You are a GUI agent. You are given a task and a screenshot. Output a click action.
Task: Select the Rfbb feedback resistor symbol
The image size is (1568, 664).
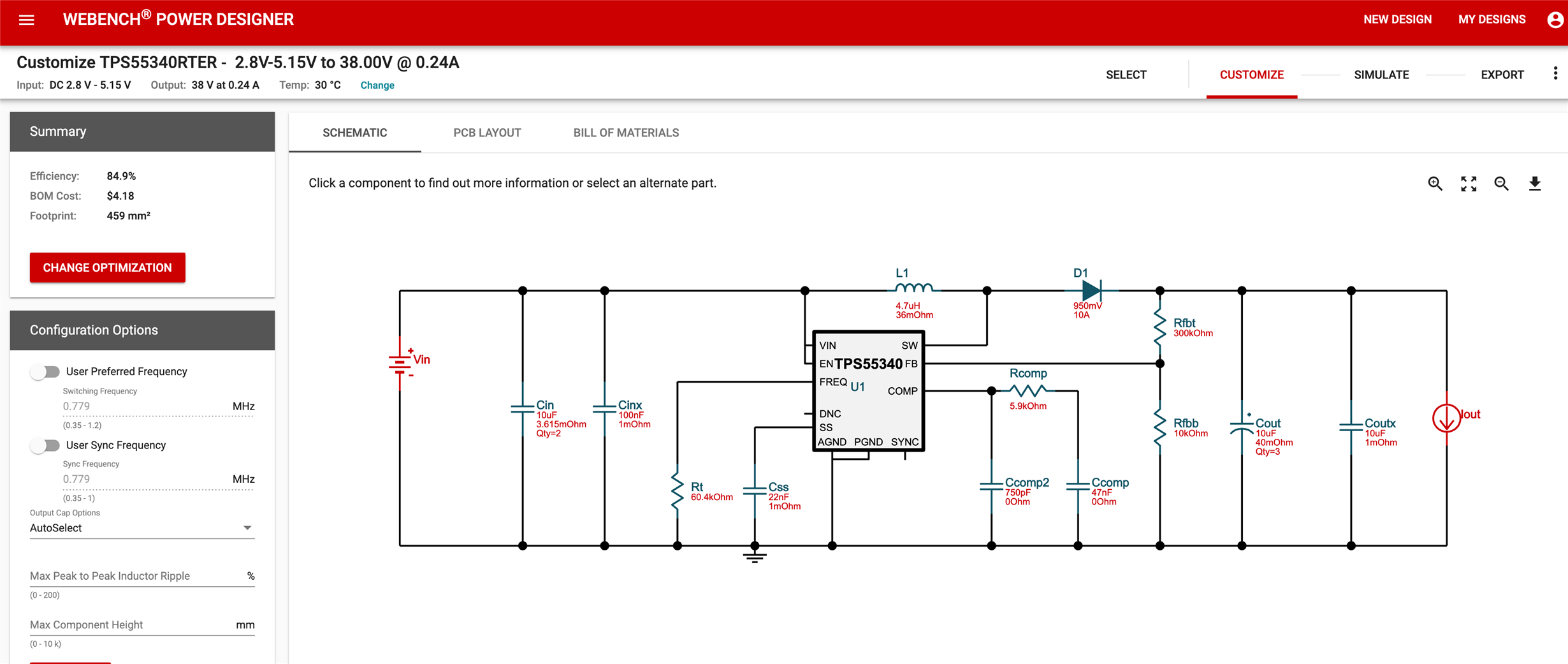pyautogui.click(x=1160, y=426)
